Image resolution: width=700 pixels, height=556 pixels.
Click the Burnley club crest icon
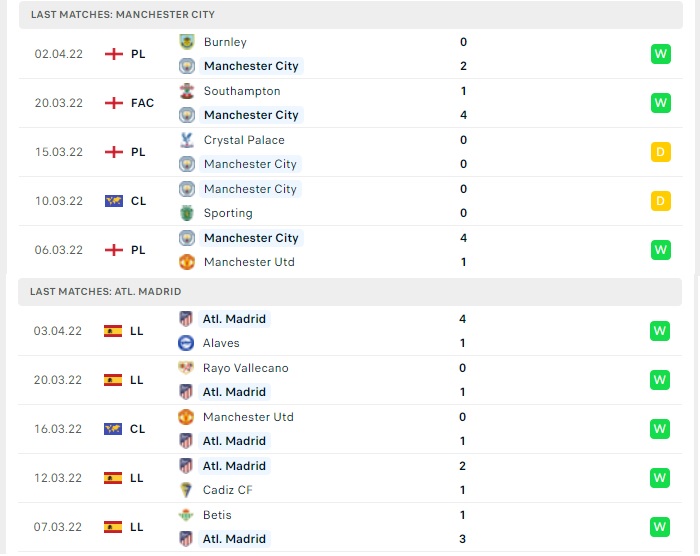click(187, 42)
